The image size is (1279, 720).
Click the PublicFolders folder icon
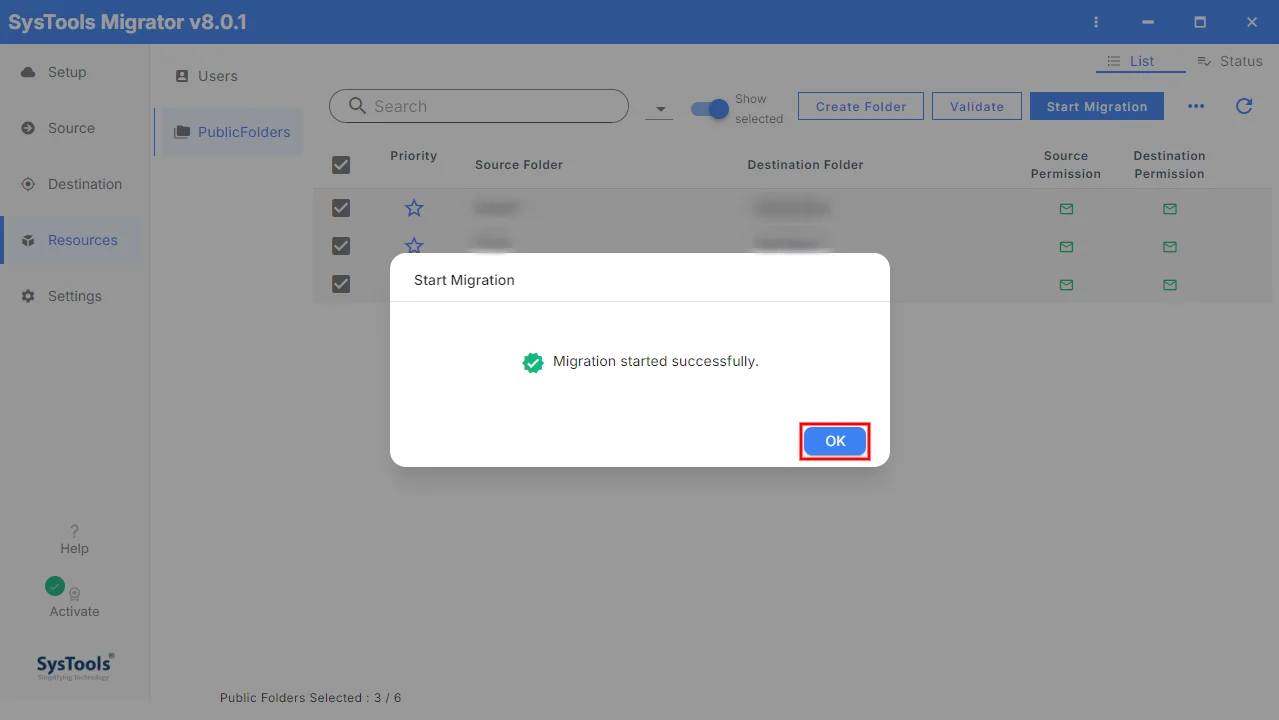(182, 132)
